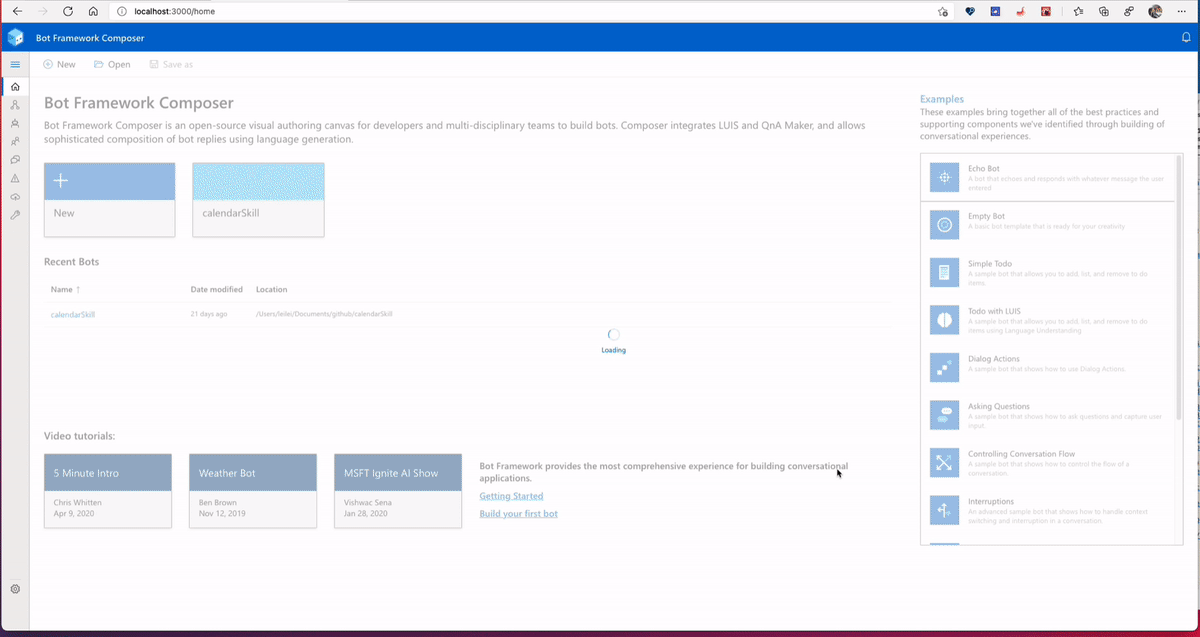The image size is (1200, 637).
Task: Click the Interruptions example icon
Action: tap(944, 510)
